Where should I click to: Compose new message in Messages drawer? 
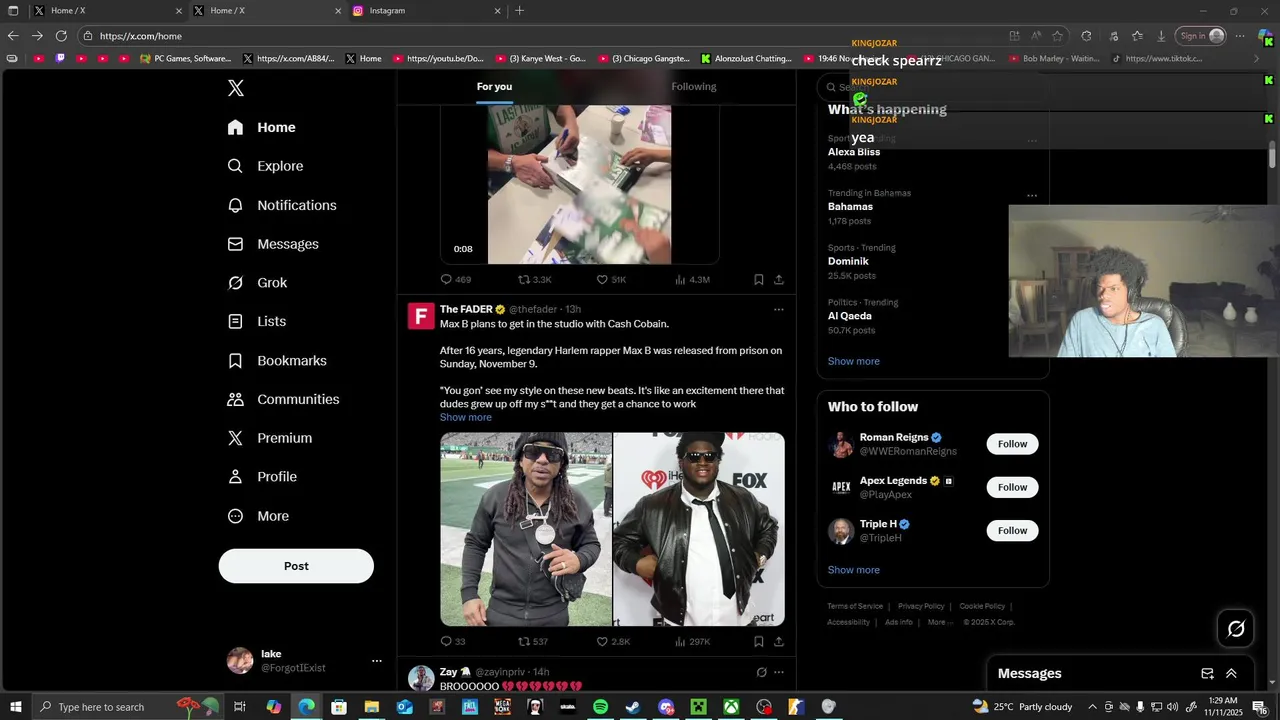coord(1207,674)
